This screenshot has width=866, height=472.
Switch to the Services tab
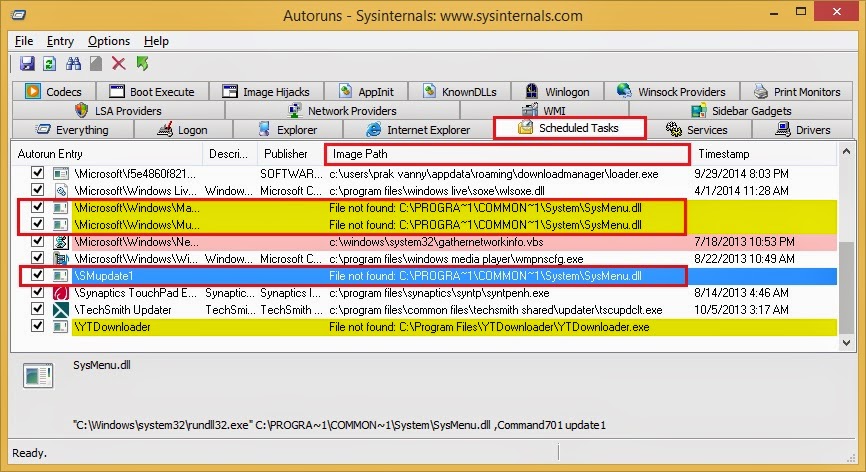coord(697,130)
